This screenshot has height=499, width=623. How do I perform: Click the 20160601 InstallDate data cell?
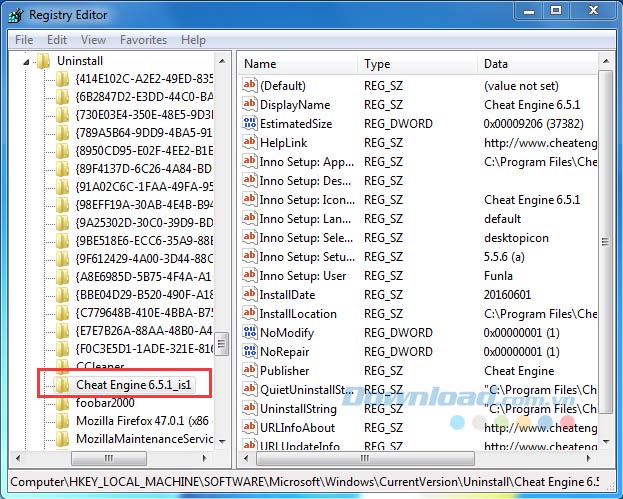click(507, 294)
